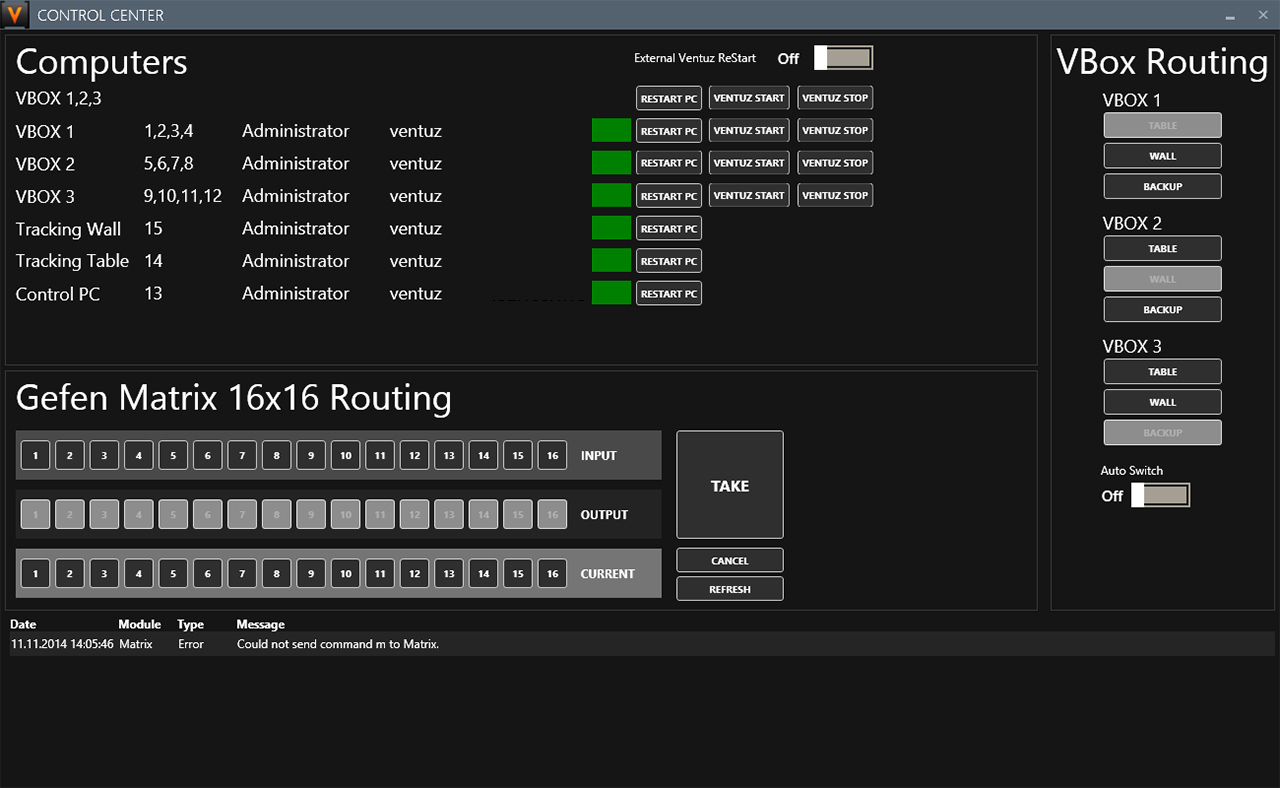Image resolution: width=1280 pixels, height=788 pixels.
Task: Route VBOX 1 to WALL
Action: click(1163, 156)
